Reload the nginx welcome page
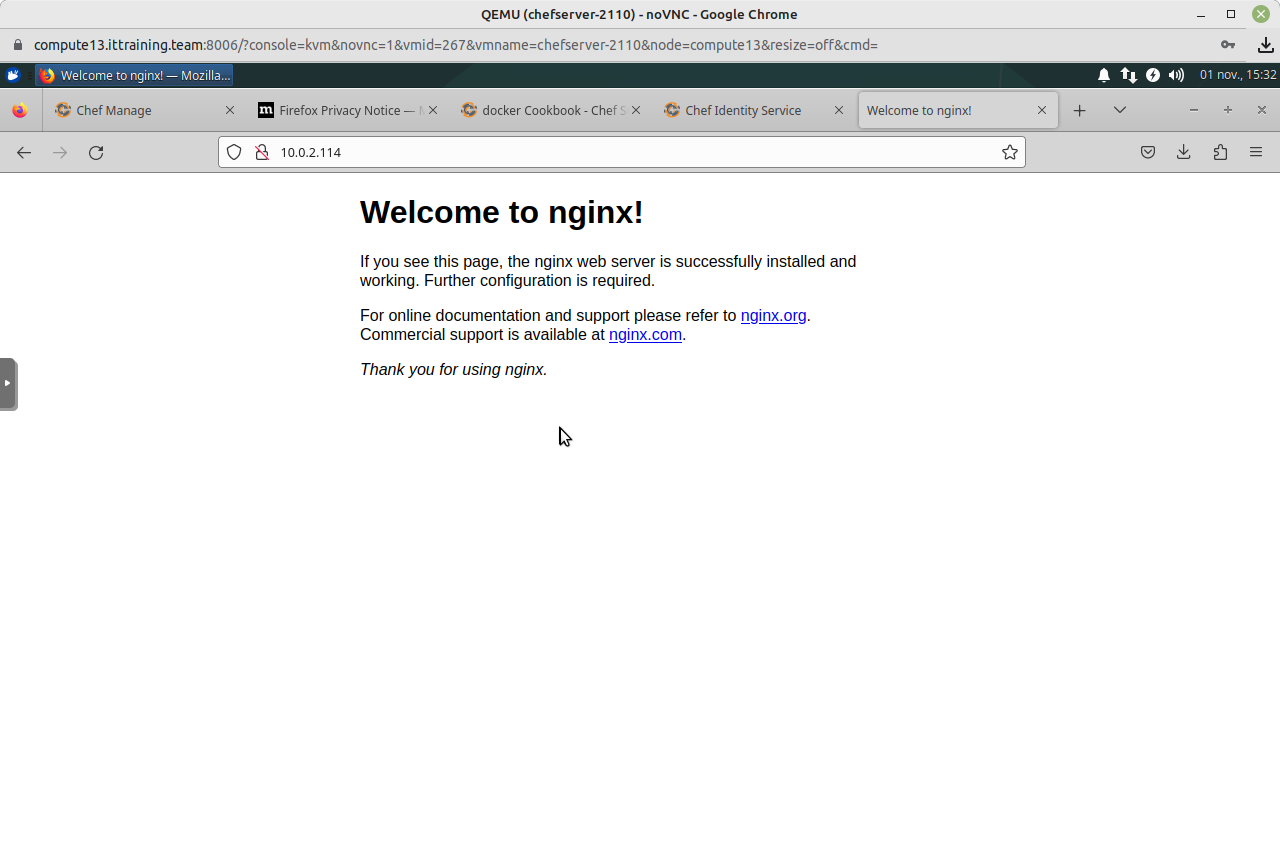 click(x=96, y=152)
